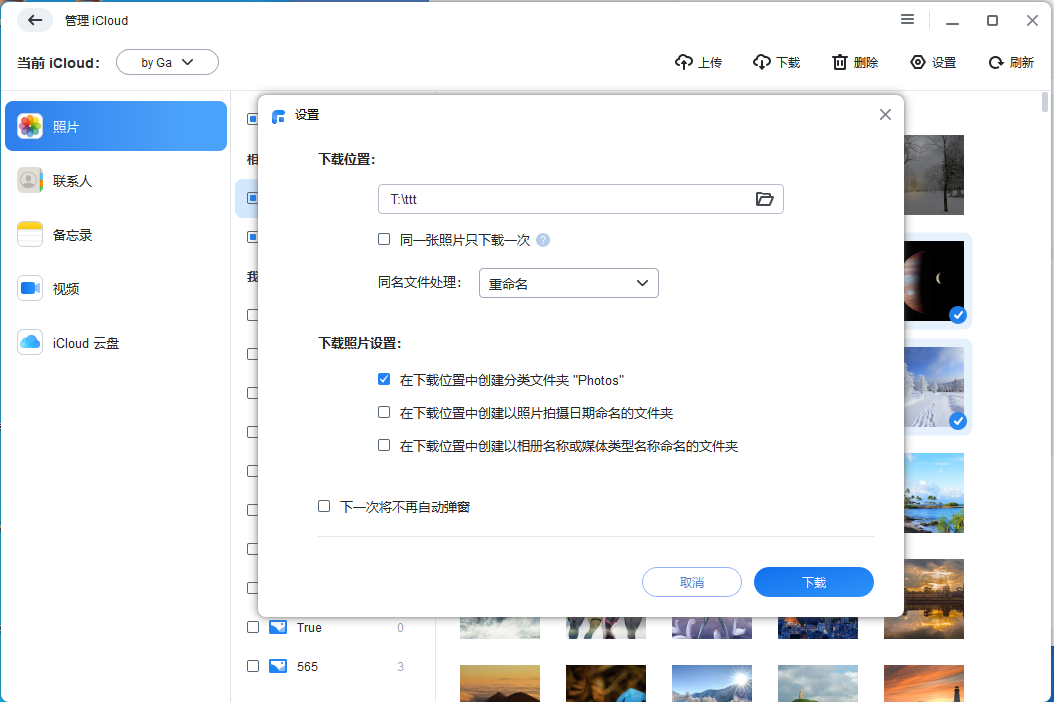Open the 同名文件处理 rename dropdown
Screen dimensions: 1054x702
568,283
